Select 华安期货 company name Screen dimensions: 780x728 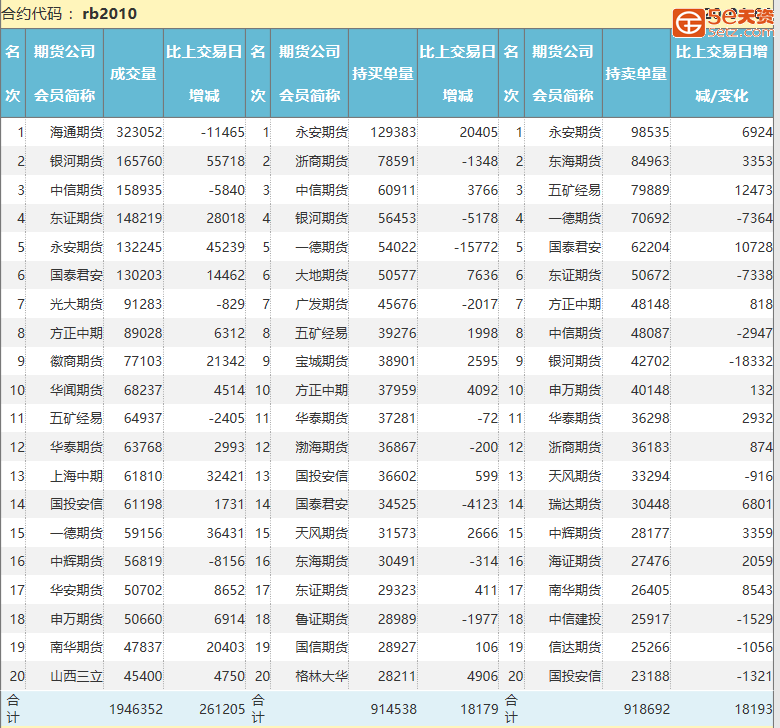tap(76, 590)
